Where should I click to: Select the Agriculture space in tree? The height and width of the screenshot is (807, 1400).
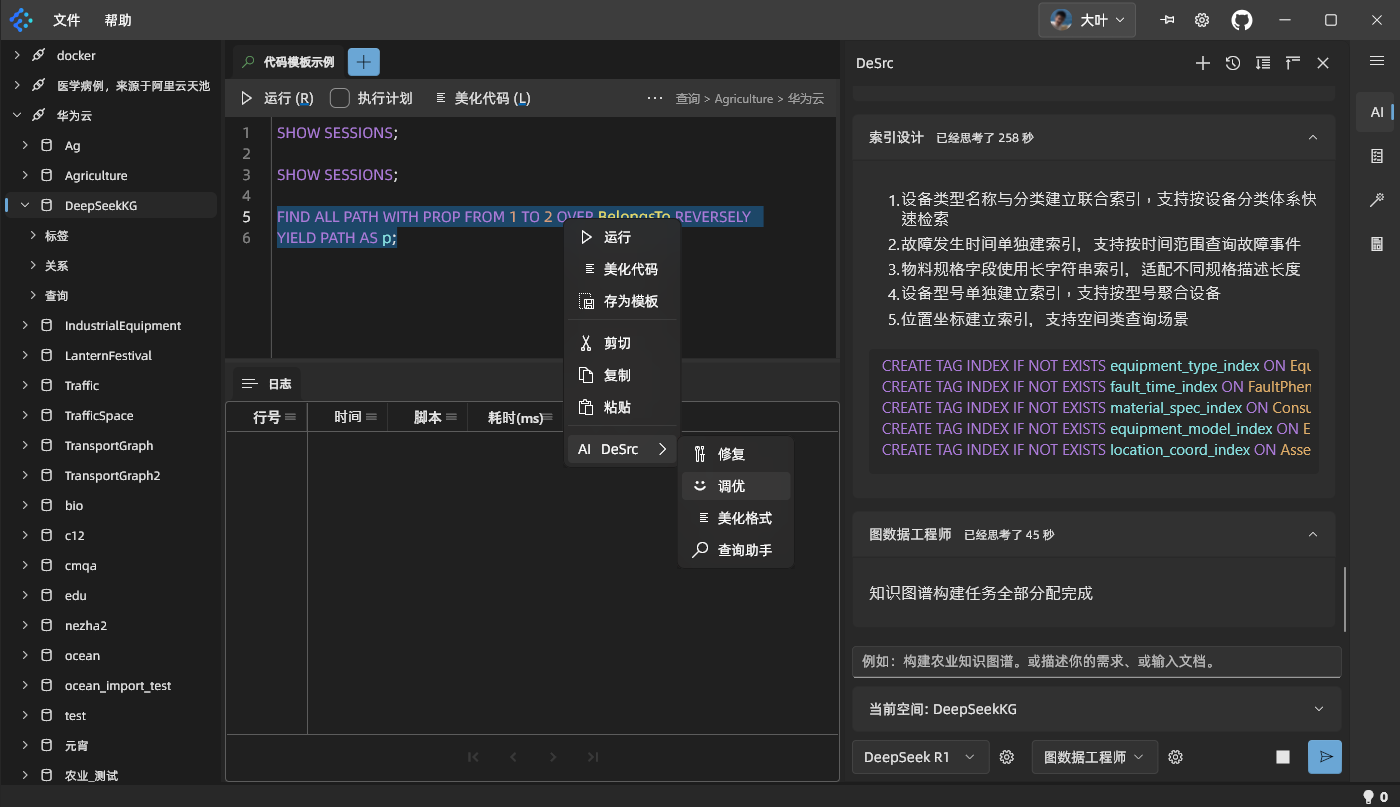pos(96,176)
